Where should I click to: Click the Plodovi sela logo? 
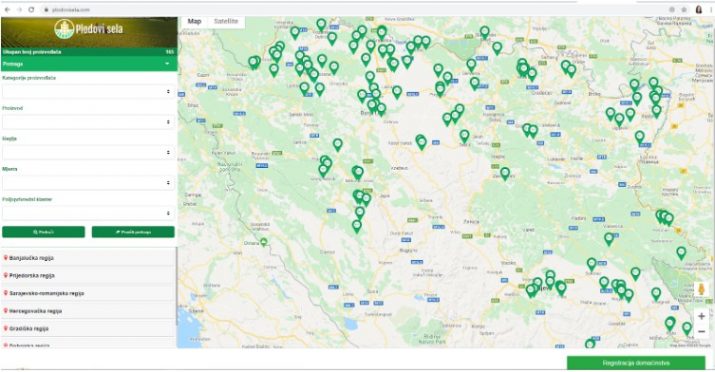88,29
